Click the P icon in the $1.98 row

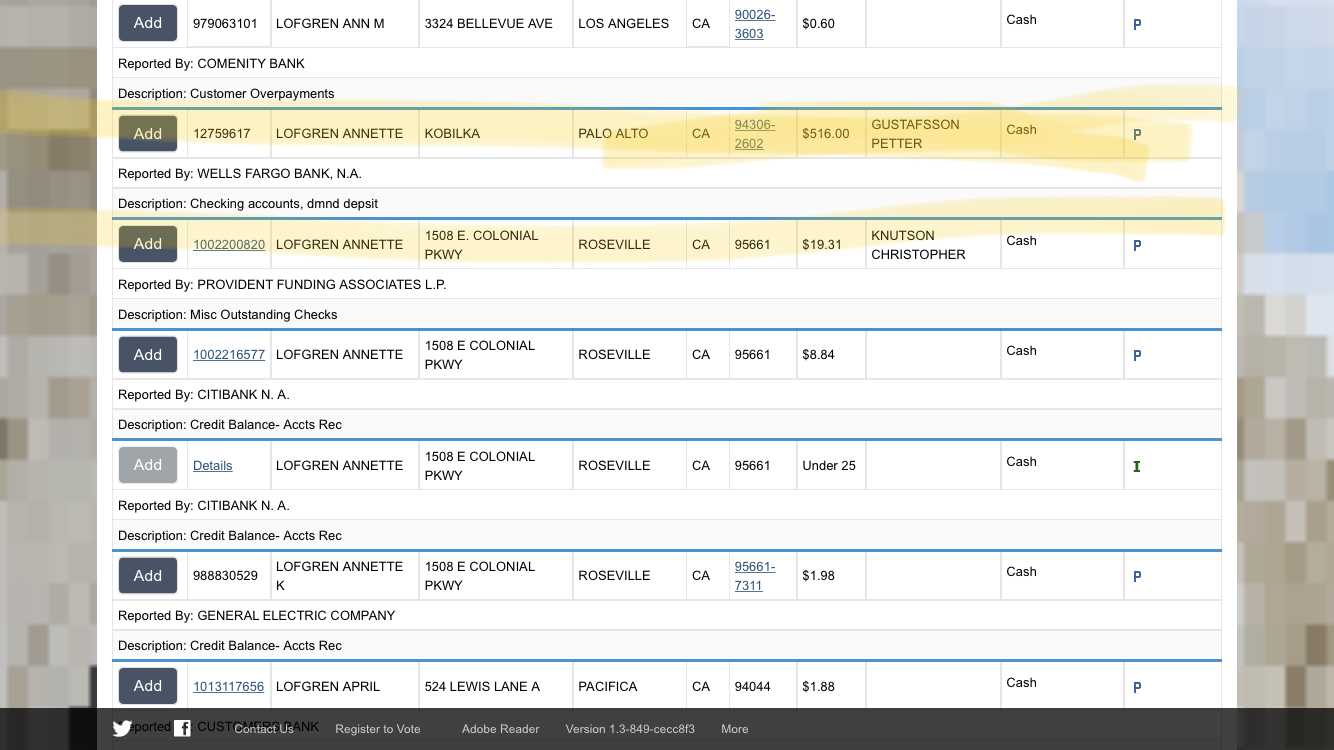click(x=1137, y=576)
